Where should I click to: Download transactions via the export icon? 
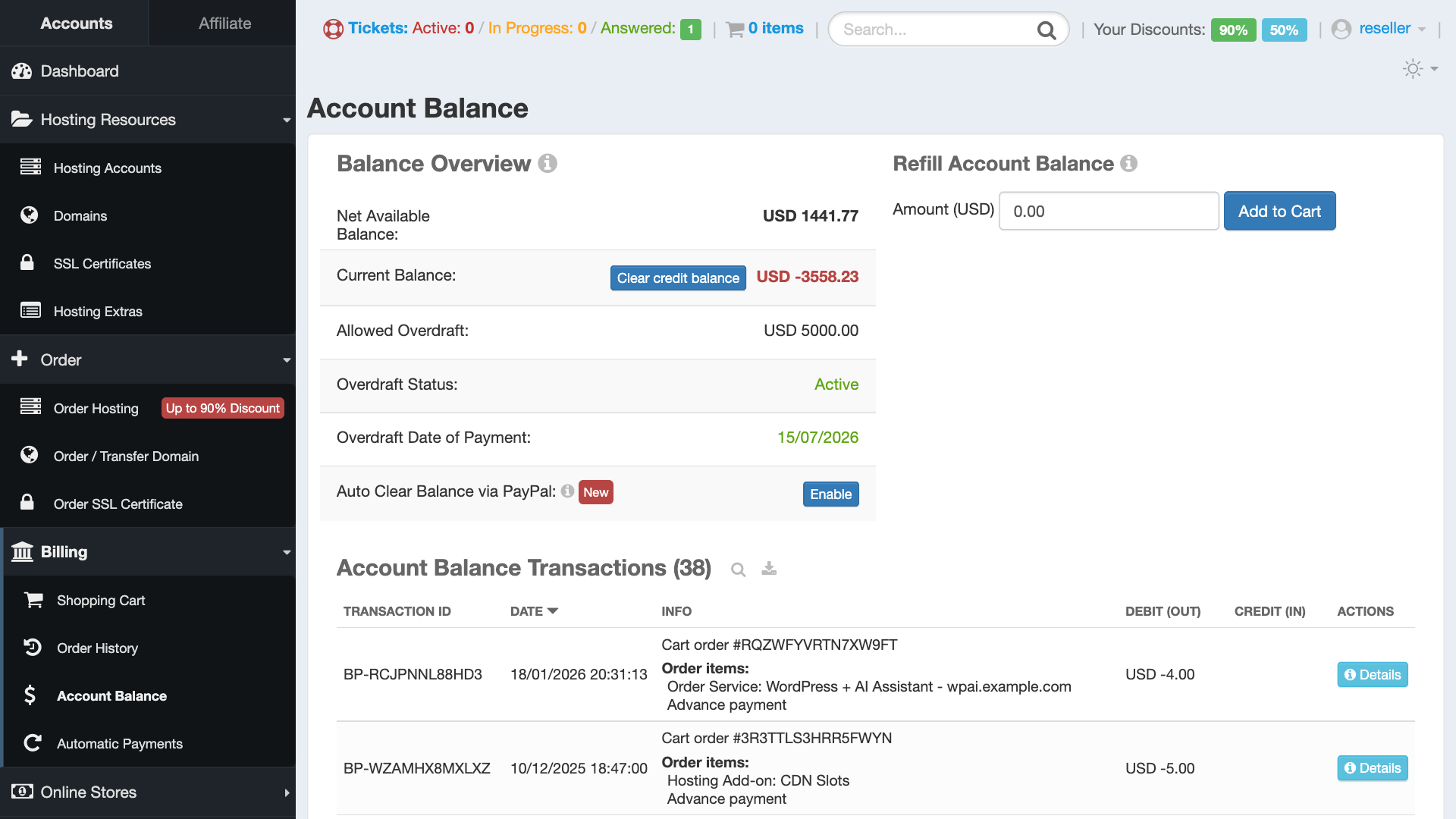pos(769,569)
